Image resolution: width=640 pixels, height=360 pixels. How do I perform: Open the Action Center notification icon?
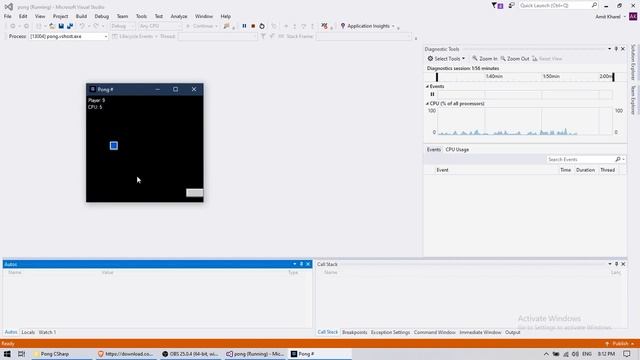point(627,354)
